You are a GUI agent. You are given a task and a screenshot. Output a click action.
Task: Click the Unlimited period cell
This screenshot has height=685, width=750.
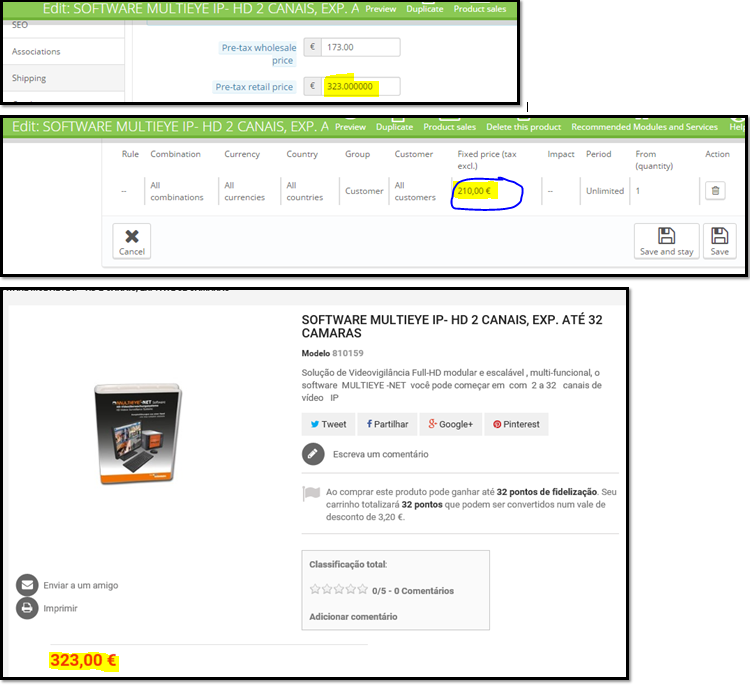605,191
